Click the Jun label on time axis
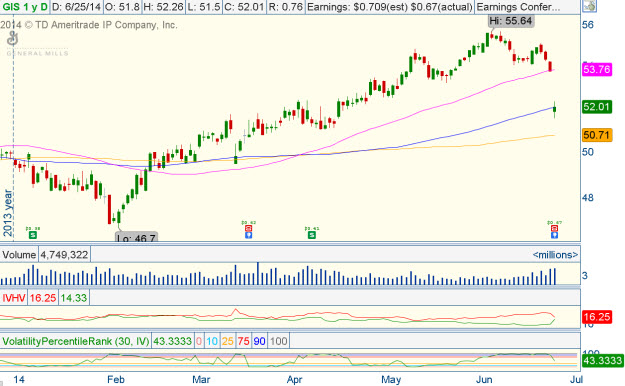This screenshot has height=386, width=625. tap(484, 379)
